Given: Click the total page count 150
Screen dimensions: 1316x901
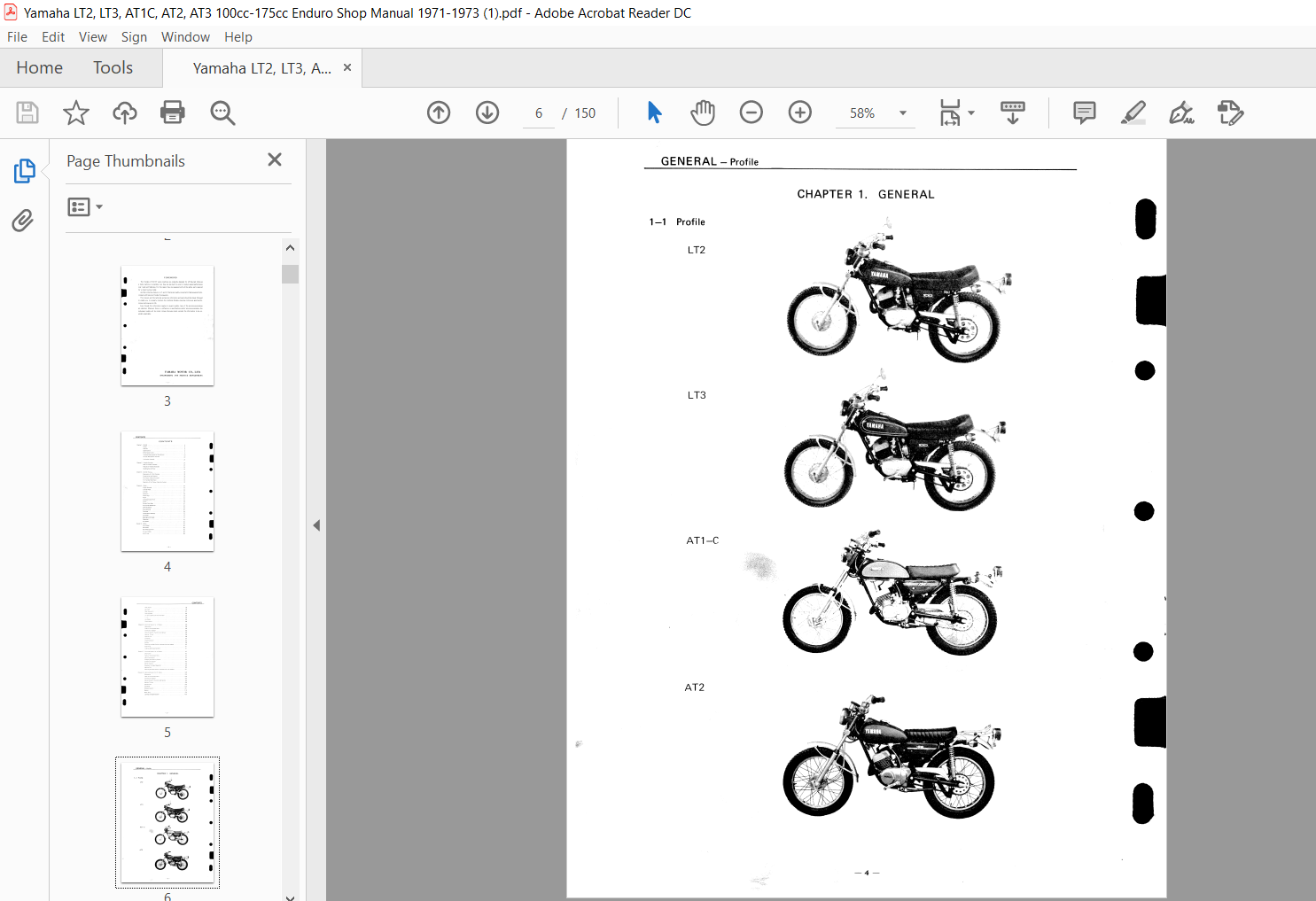Looking at the screenshot, I should (585, 113).
